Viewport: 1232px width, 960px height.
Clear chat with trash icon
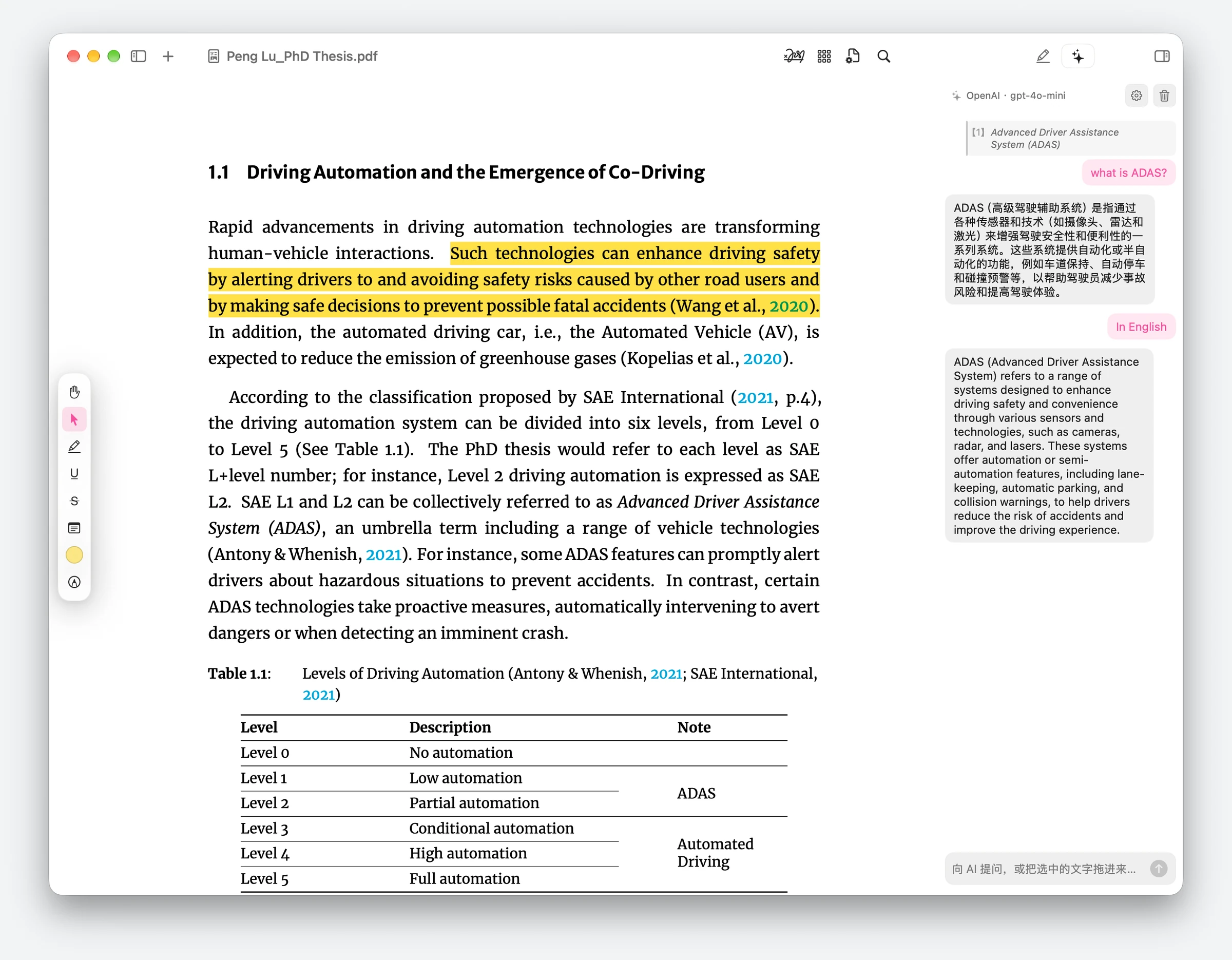pyautogui.click(x=1164, y=96)
